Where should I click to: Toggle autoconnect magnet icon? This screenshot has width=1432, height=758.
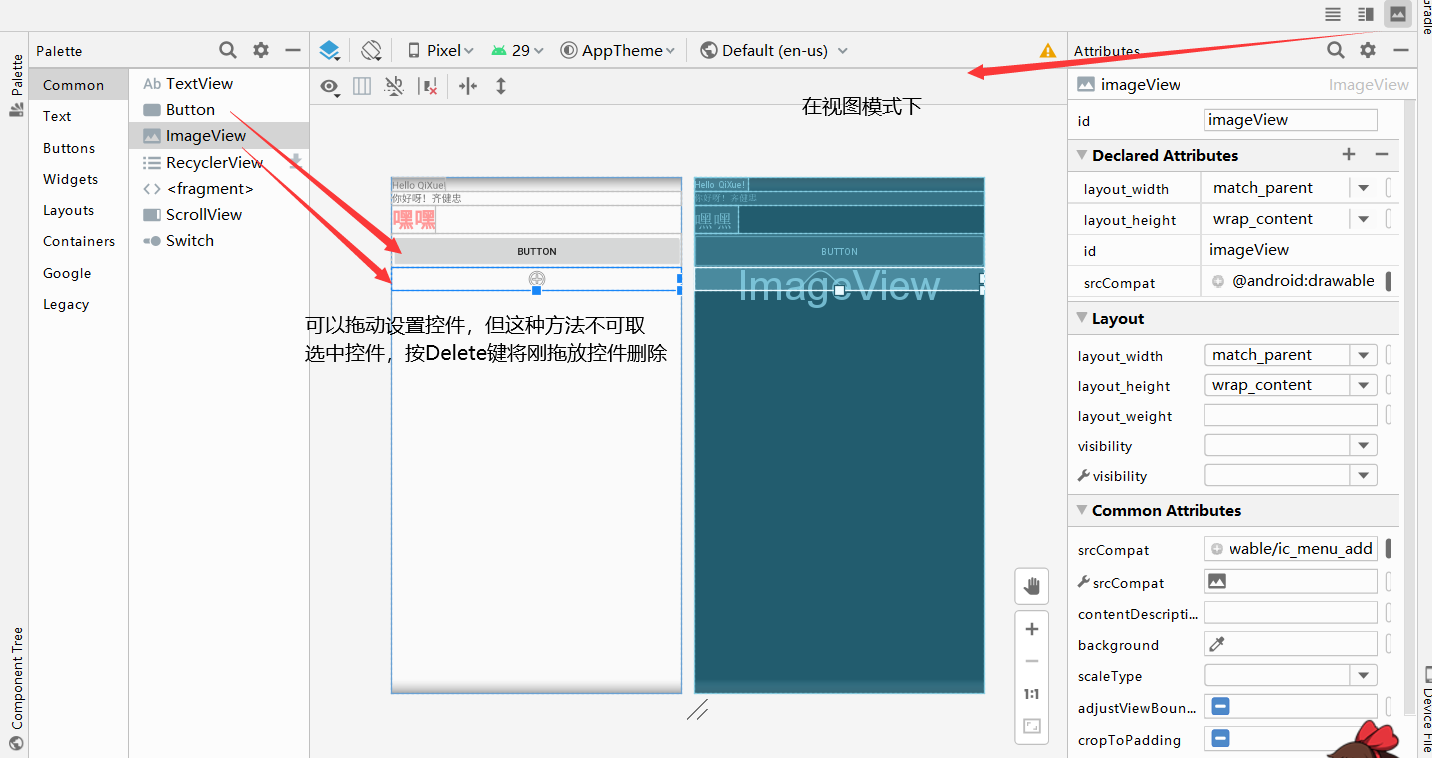(x=395, y=87)
